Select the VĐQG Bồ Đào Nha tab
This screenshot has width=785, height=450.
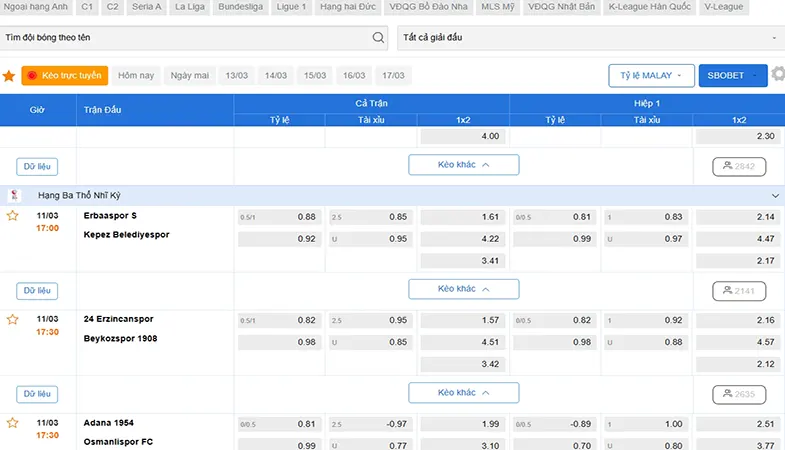(x=429, y=7)
